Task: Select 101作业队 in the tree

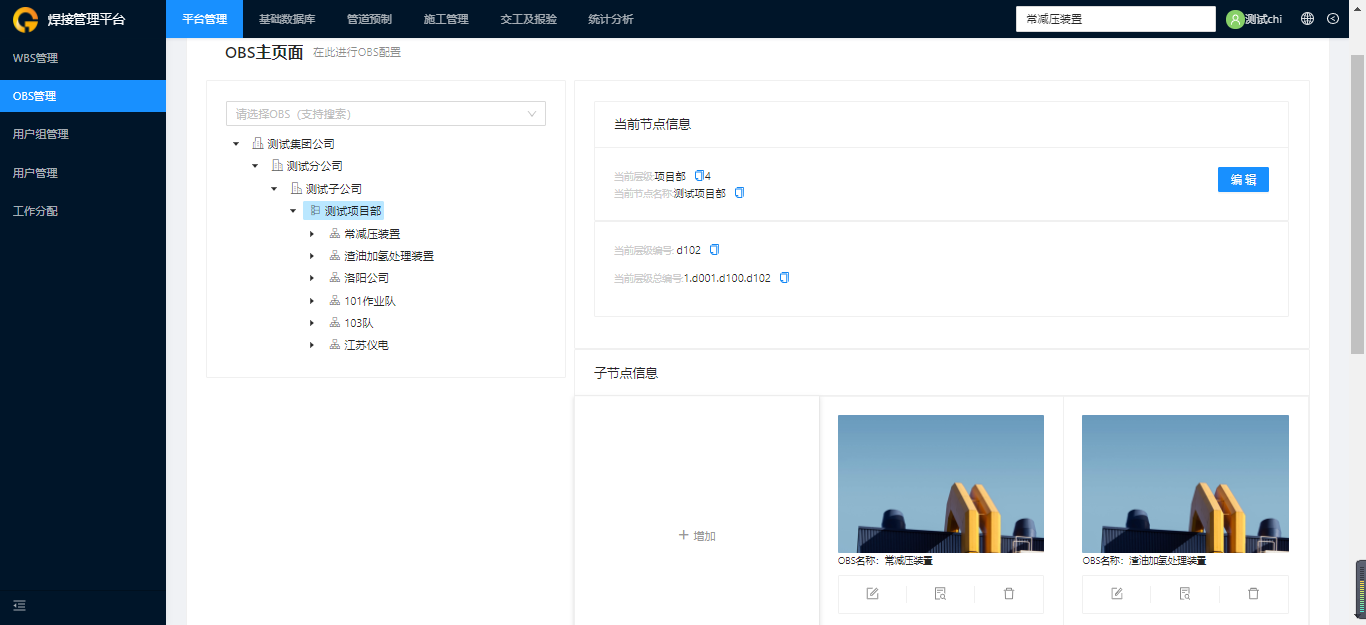Action: click(369, 301)
